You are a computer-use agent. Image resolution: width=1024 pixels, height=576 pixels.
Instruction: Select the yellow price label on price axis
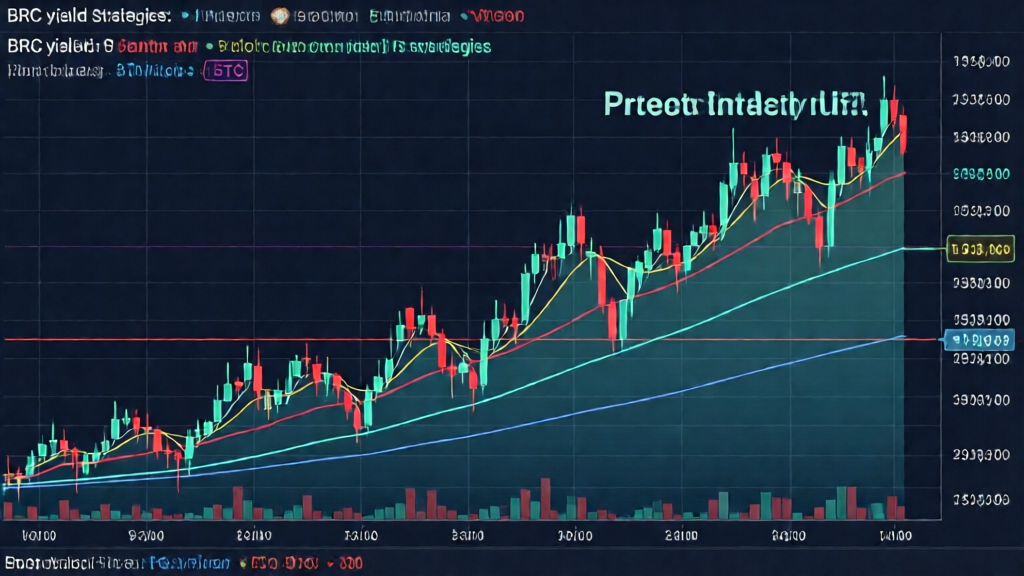coord(978,247)
